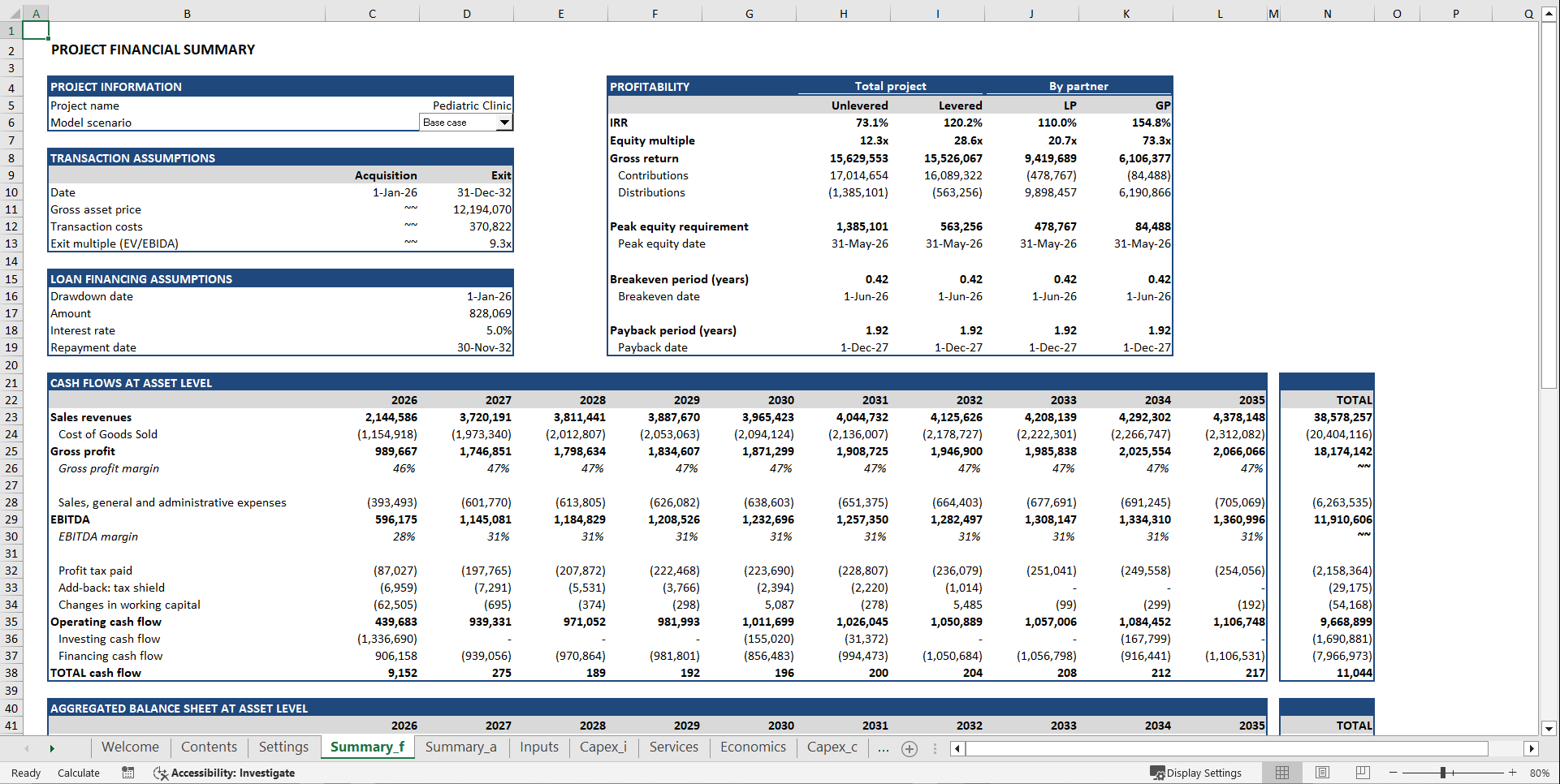The width and height of the screenshot is (1560, 784).
Task: Advance sheet tabs with the right navigation arrow
Action: pos(52,748)
